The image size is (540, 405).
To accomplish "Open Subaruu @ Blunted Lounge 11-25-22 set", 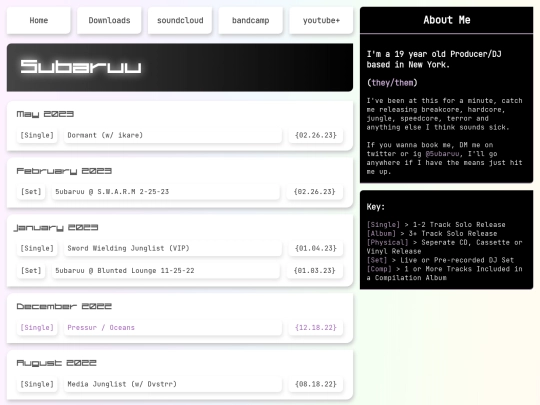I will (166, 270).
